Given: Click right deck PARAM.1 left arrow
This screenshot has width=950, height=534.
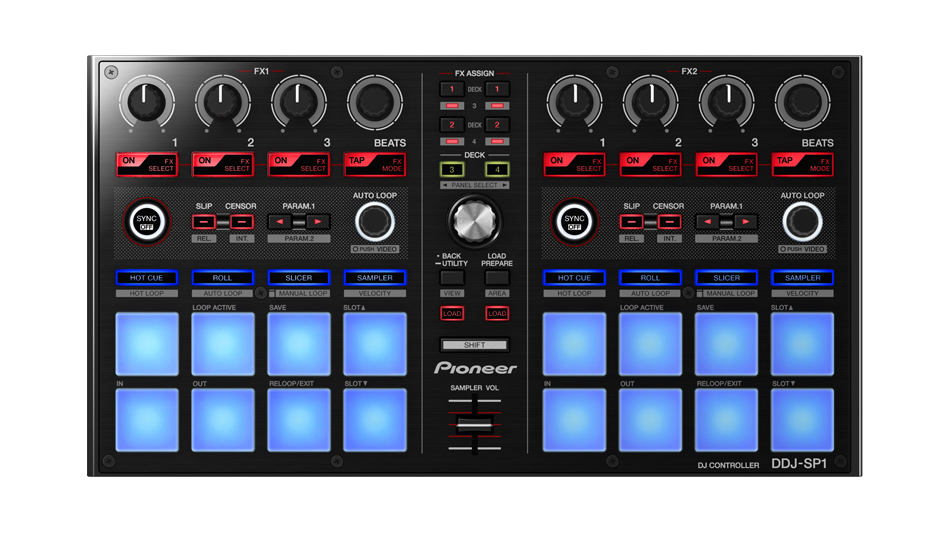Looking at the screenshot, I should click(x=709, y=221).
